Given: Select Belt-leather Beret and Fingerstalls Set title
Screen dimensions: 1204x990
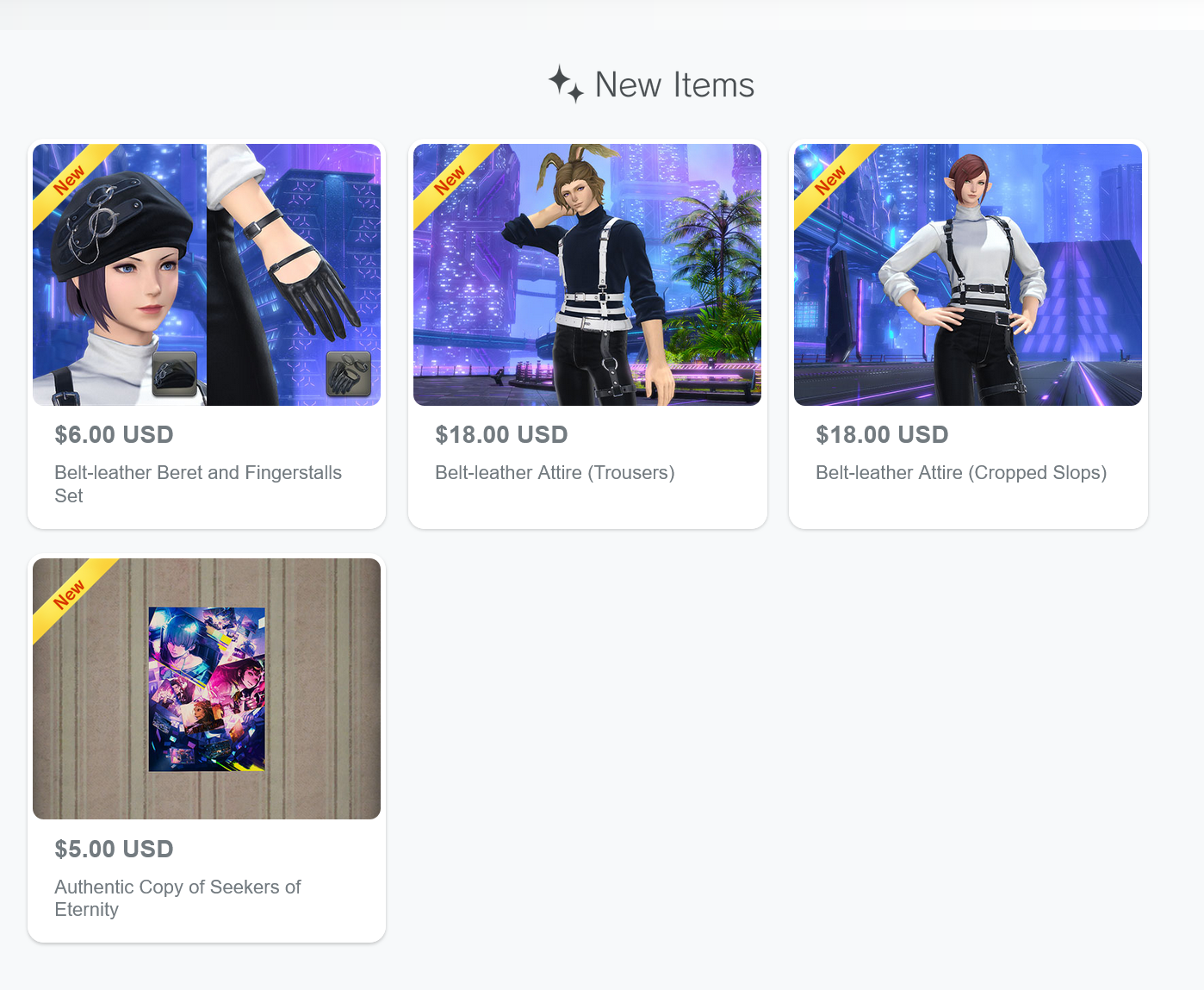Looking at the screenshot, I should (x=198, y=484).
